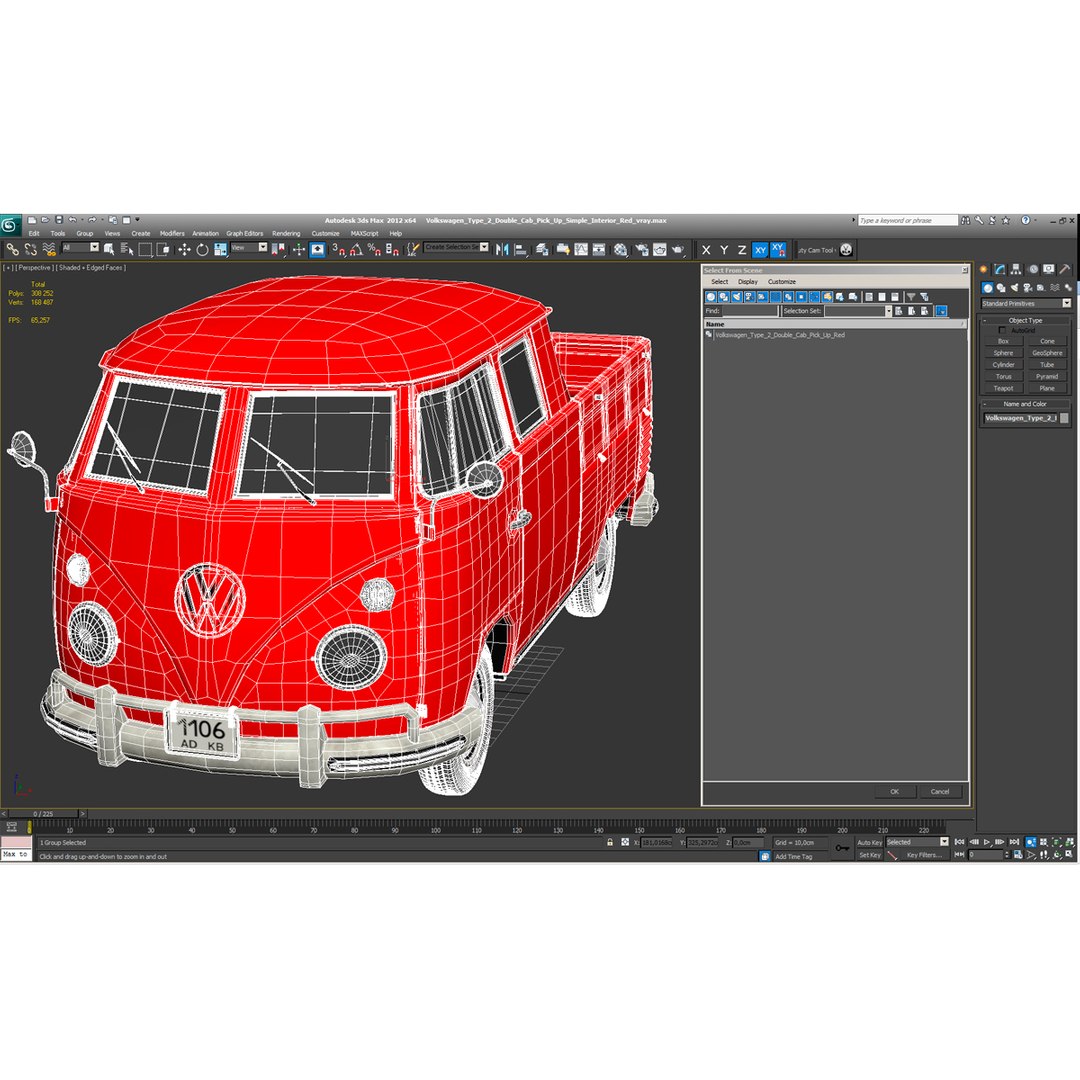Click the Play Animation button
1080x1080 pixels.
coord(987,842)
